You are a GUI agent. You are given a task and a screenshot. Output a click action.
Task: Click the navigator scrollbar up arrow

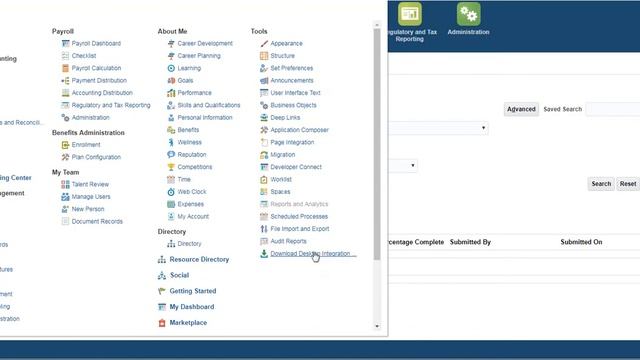(x=377, y=25)
